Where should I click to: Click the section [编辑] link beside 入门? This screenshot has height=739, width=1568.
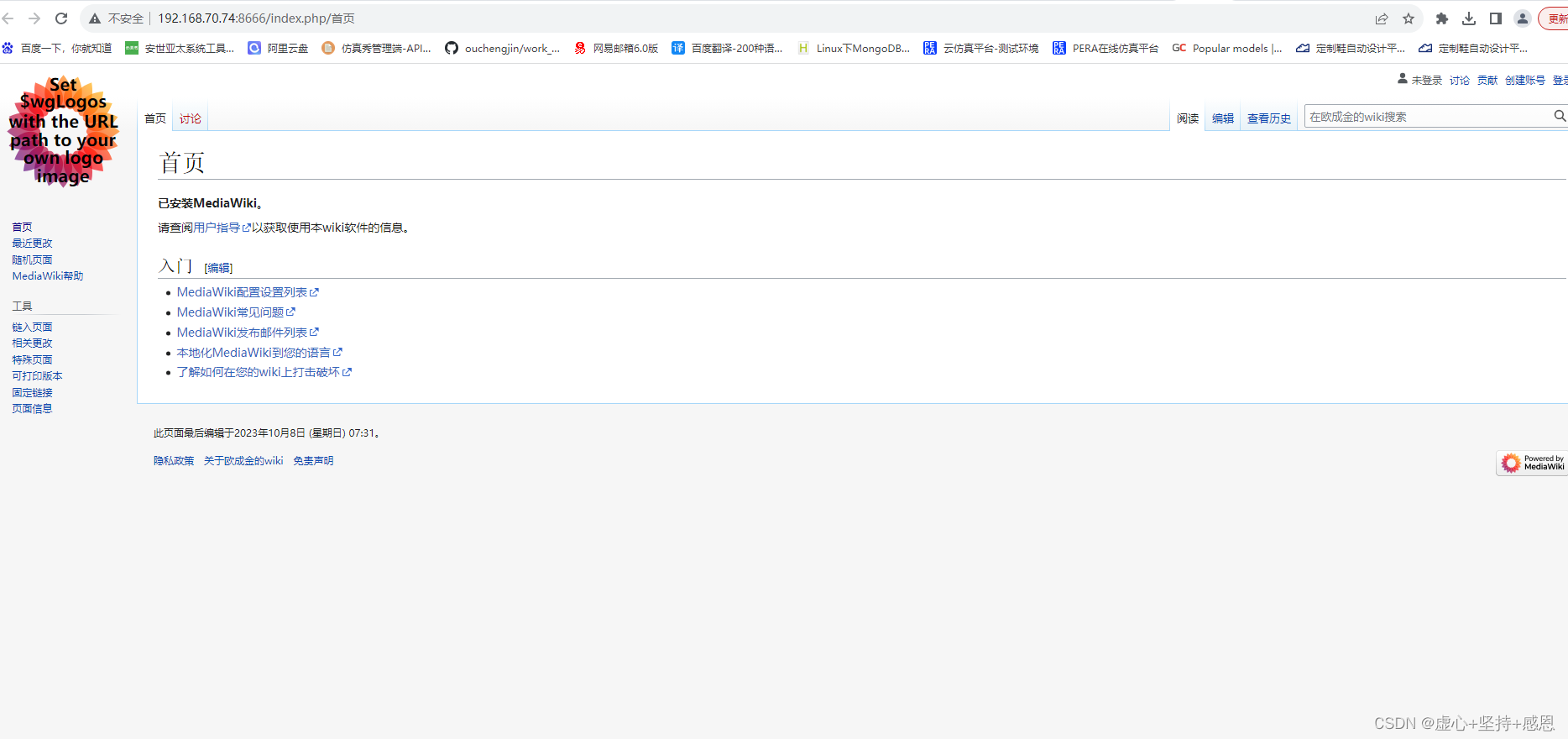pyautogui.click(x=218, y=268)
